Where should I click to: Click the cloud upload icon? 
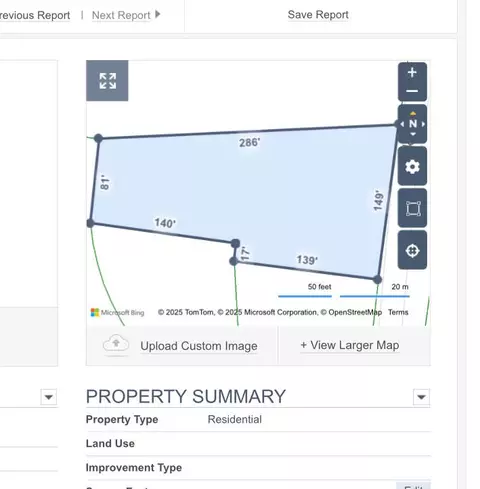click(116, 344)
